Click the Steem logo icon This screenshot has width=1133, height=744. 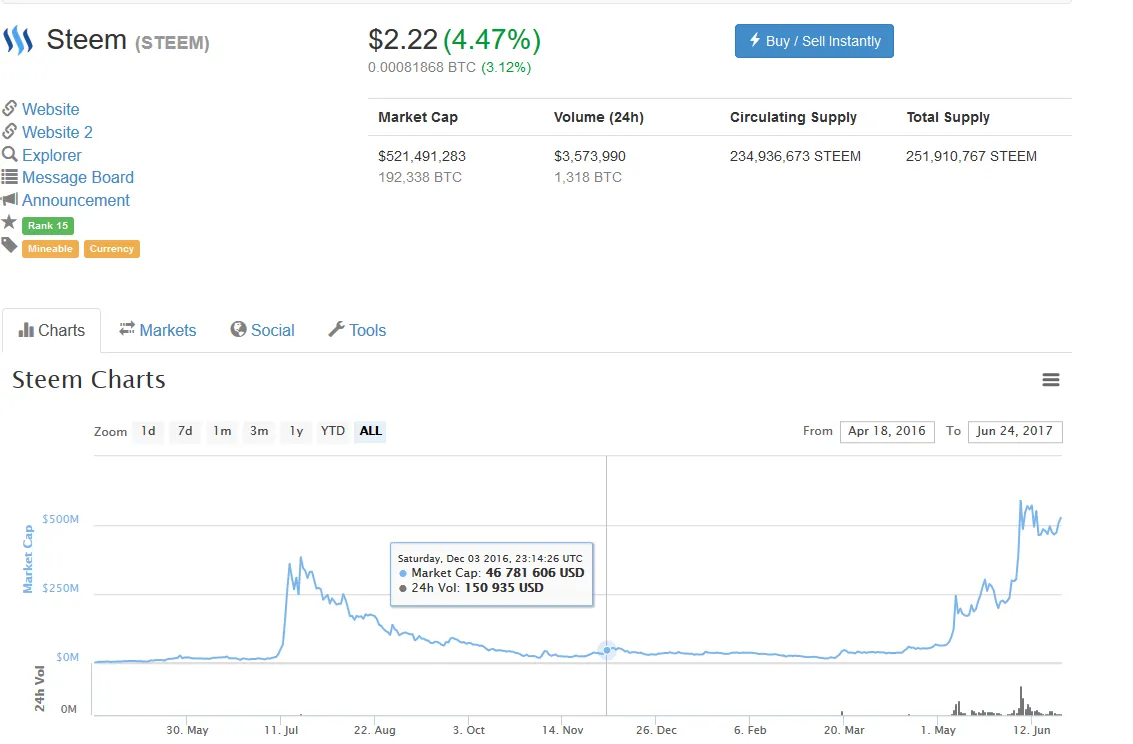pyautogui.click(x=18, y=40)
